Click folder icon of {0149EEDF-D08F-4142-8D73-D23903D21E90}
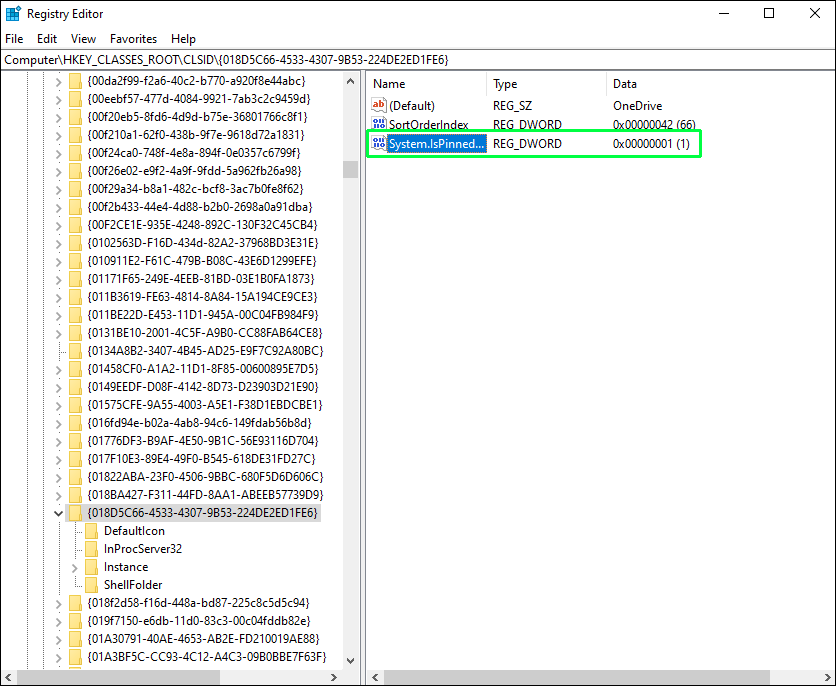 (x=75, y=387)
